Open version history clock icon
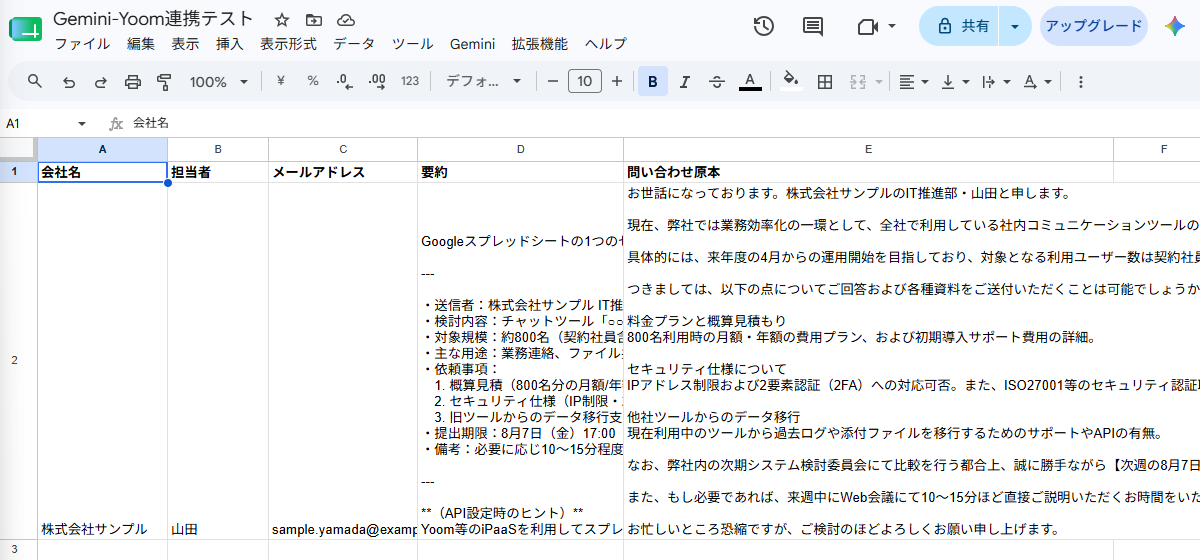 [x=764, y=26]
